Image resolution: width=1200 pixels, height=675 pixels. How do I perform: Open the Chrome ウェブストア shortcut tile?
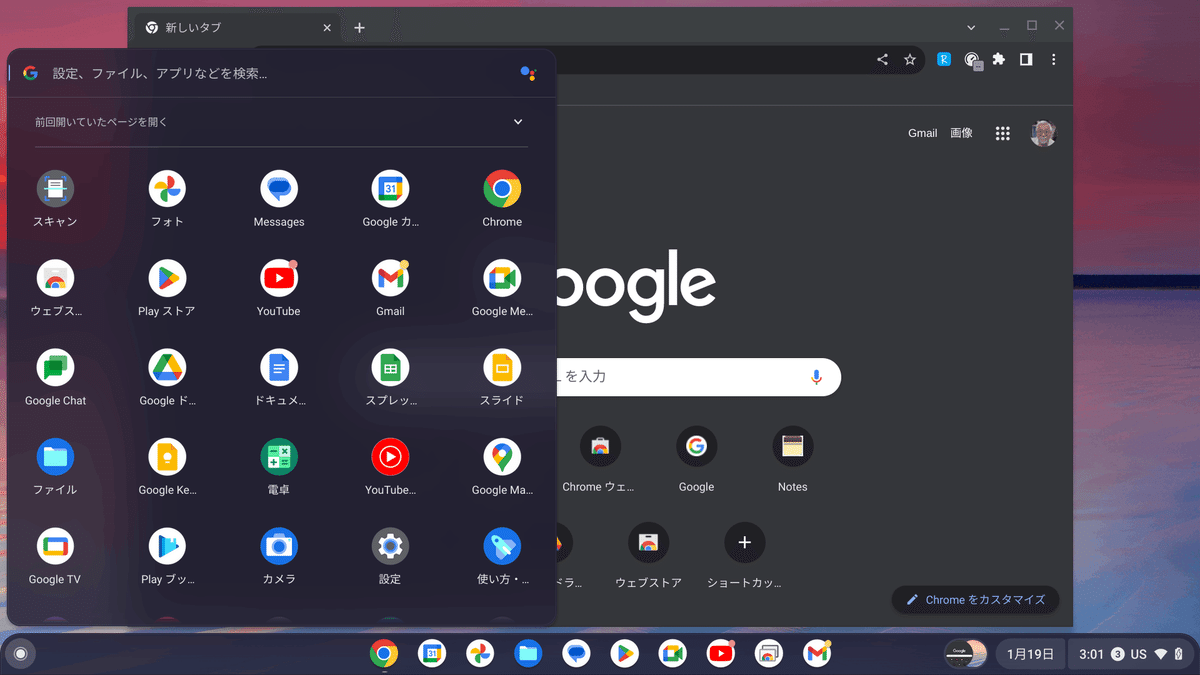(x=599, y=461)
